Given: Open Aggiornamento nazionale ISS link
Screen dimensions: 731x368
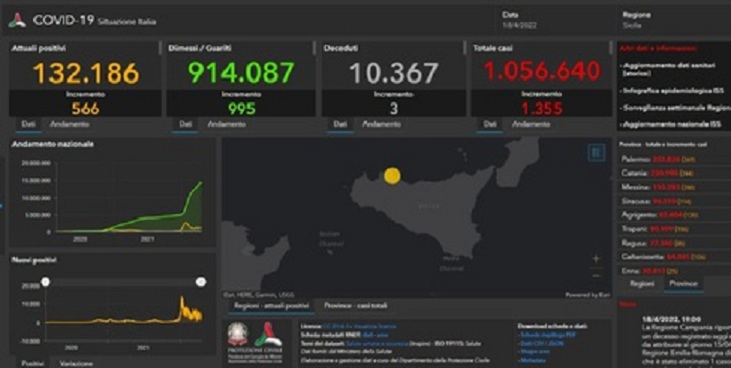Looking at the screenshot, I should 671,125.
